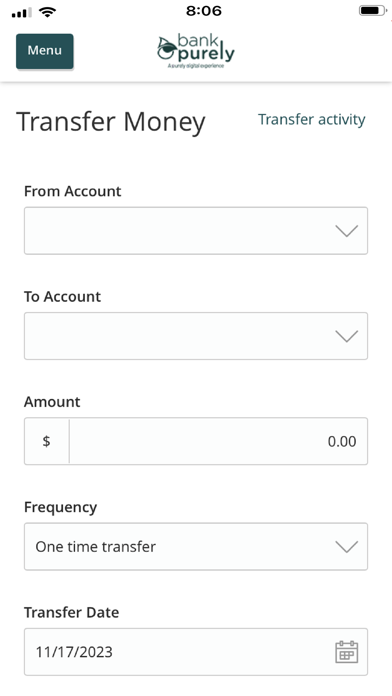Click the Amount field showing 0.00
Screen dimensions: 392x696
pyautogui.click(x=218, y=441)
